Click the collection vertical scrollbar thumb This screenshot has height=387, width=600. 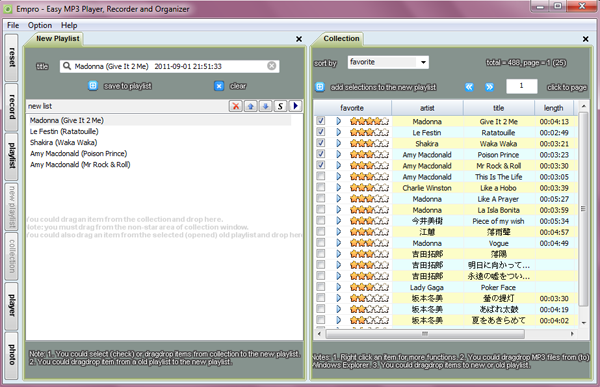coord(583,209)
